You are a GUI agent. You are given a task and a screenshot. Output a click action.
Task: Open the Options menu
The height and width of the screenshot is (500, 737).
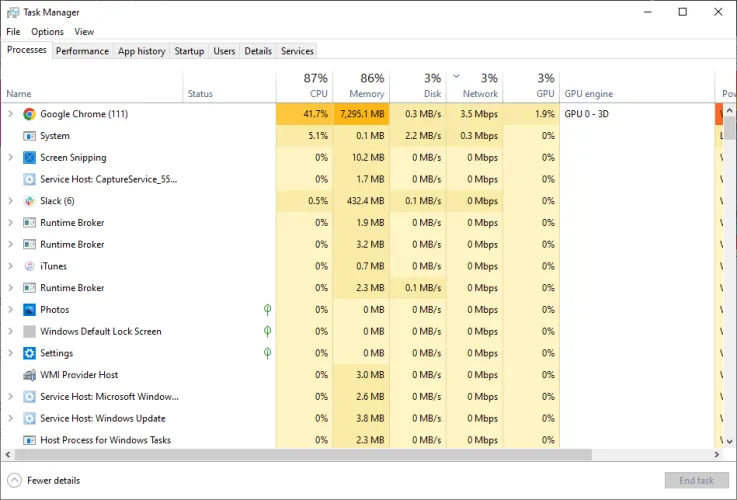click(47, 32)
